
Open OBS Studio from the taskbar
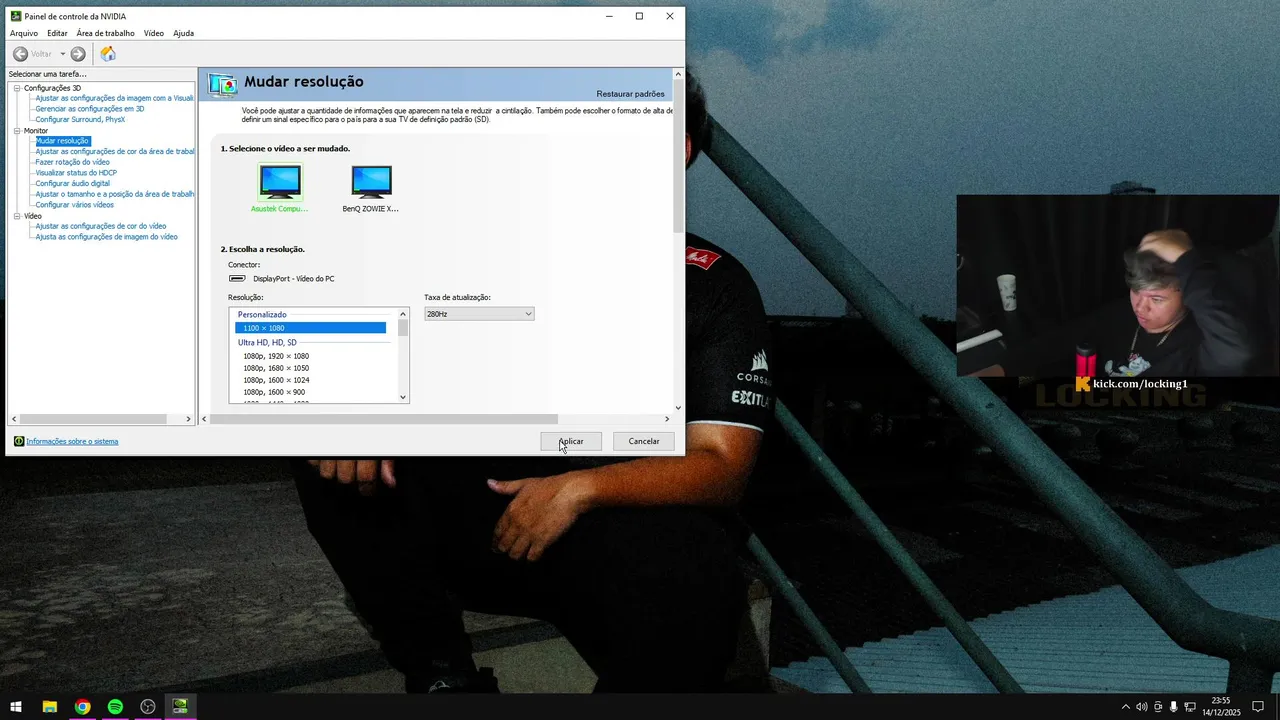click(148, 707)
